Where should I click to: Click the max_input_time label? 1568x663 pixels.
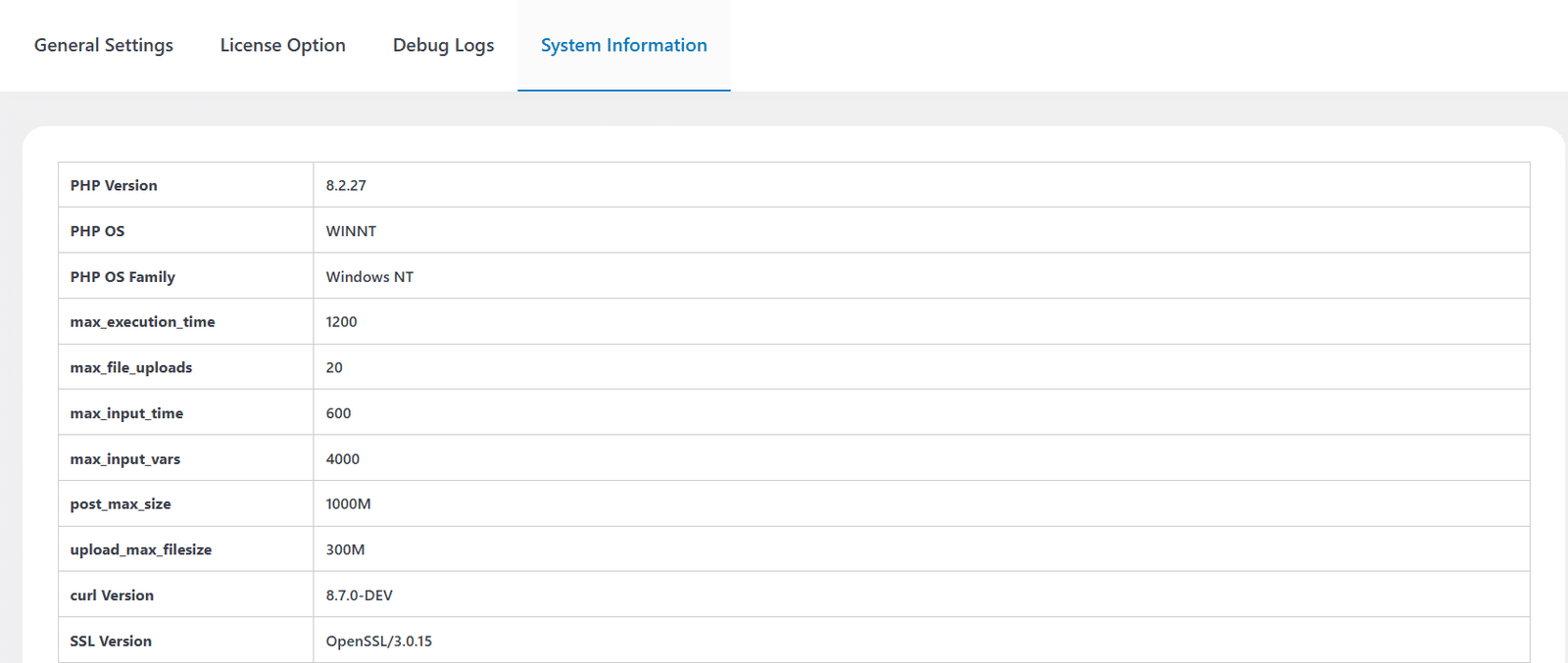pyautogui.click(x=126, y=413)
